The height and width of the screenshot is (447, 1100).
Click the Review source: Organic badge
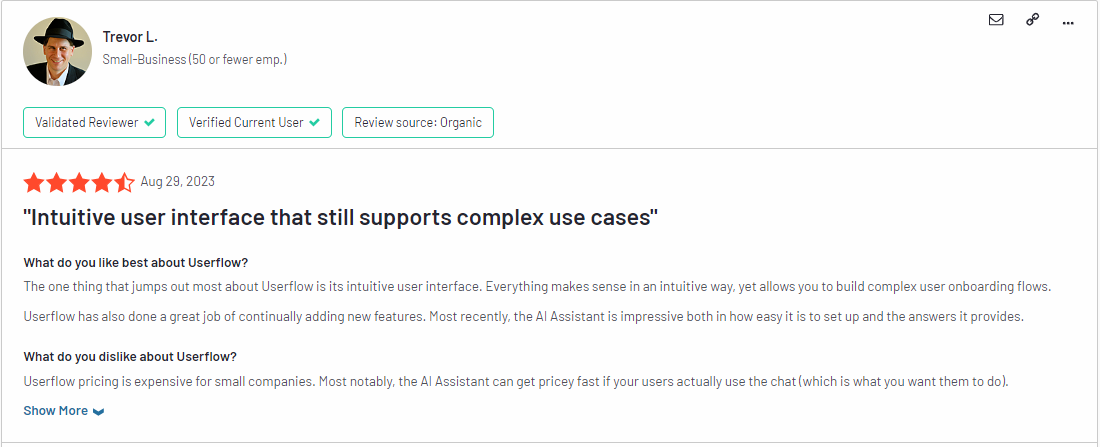point(418,122)
